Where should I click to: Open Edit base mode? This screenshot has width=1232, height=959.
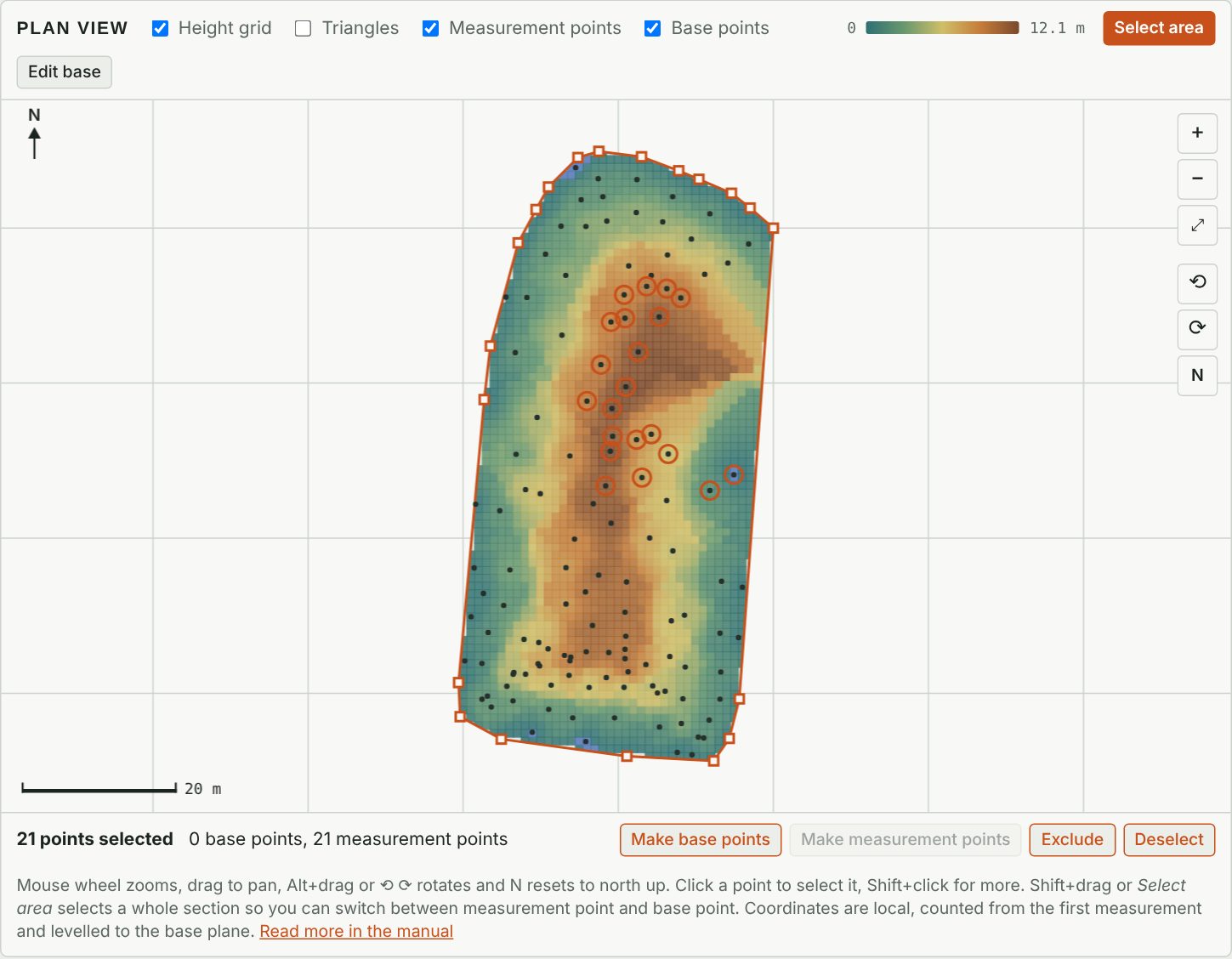65,72
